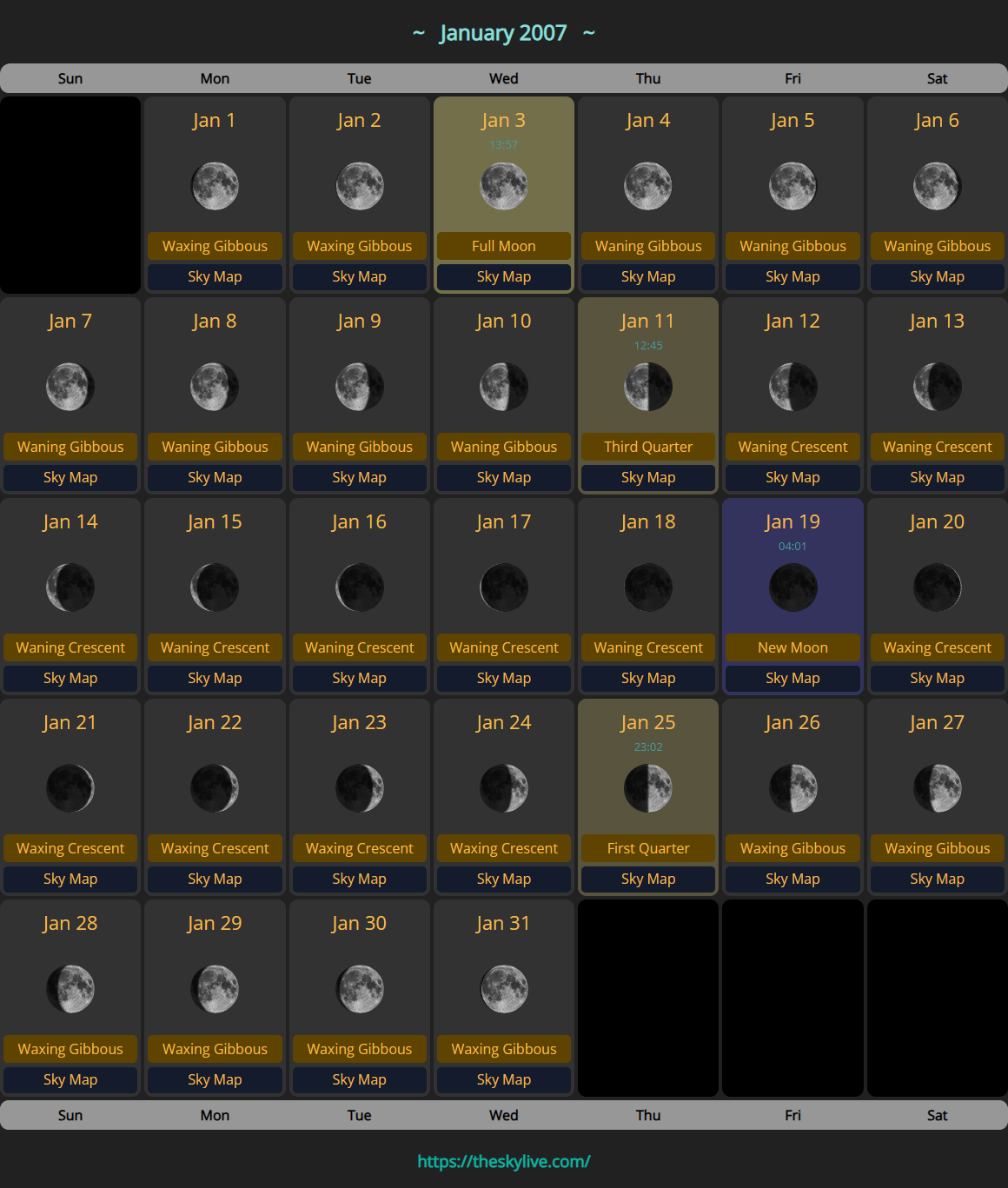Open Sky Map for Jan 3
Viewport: 1008px width, 1188px height.
tap(503, 276)
